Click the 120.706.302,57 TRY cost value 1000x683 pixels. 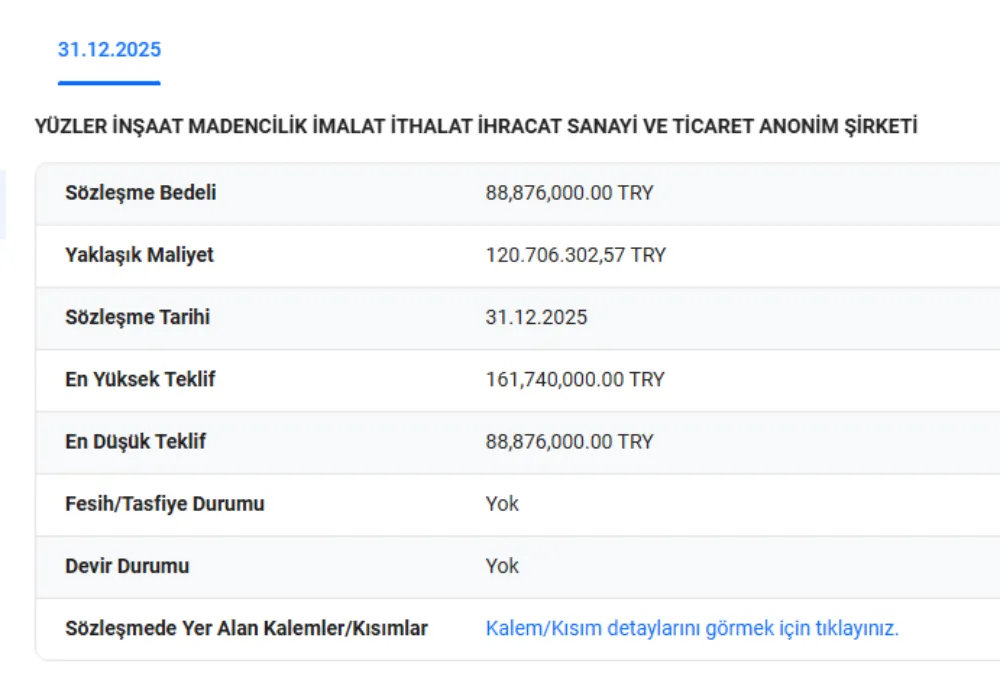[x=575, y=255]
